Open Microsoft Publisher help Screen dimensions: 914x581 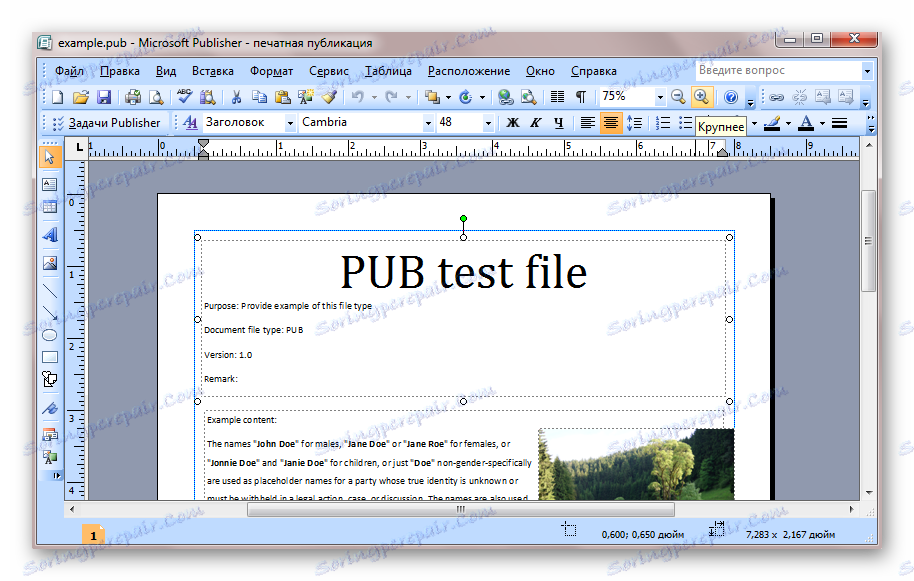(731, 97)
